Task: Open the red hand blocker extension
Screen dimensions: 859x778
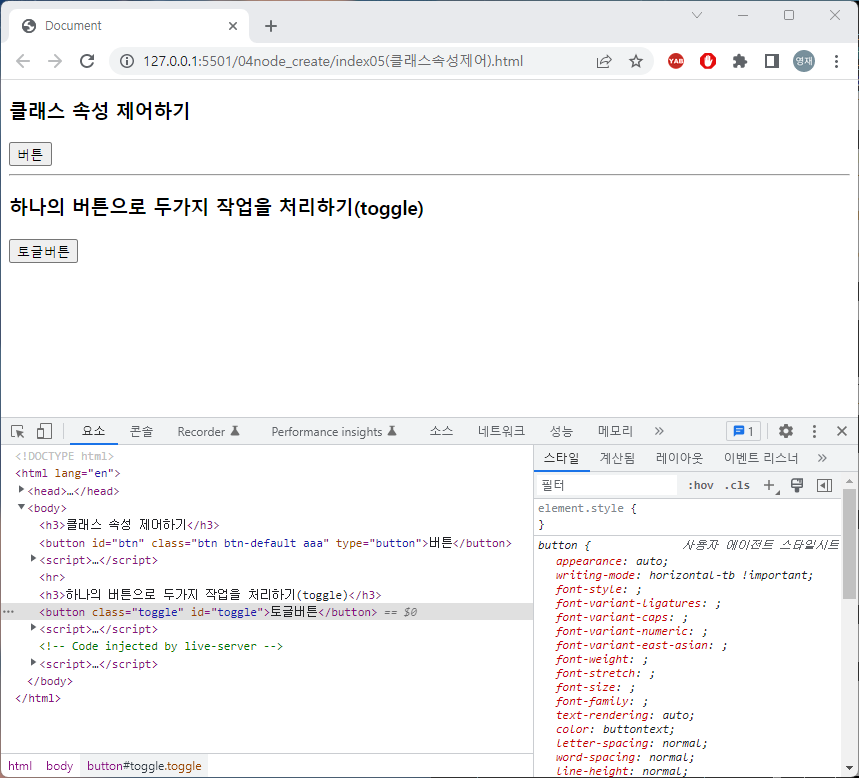Action: point(708,61)
